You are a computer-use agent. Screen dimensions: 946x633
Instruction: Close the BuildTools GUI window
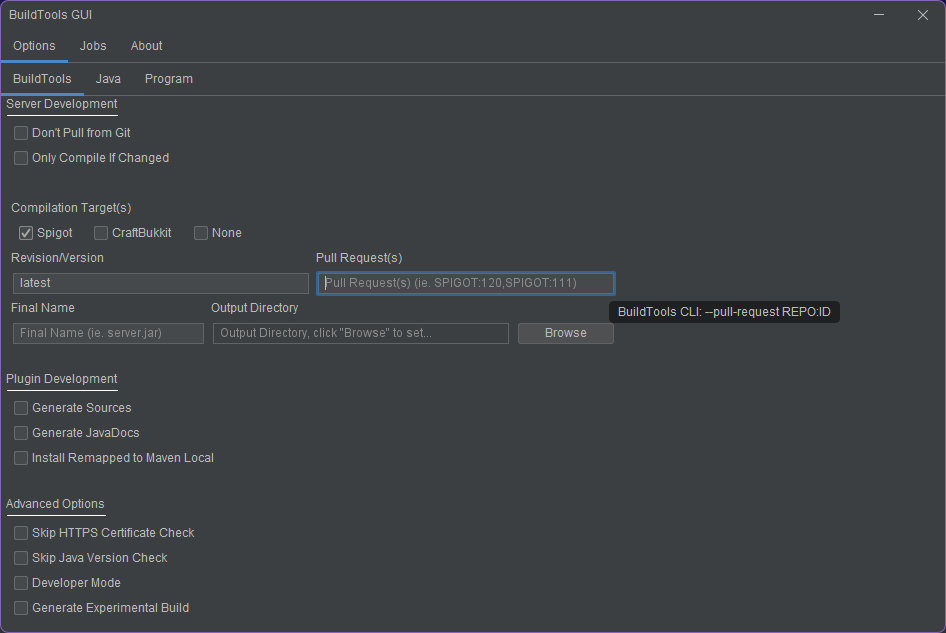point(922,15)
